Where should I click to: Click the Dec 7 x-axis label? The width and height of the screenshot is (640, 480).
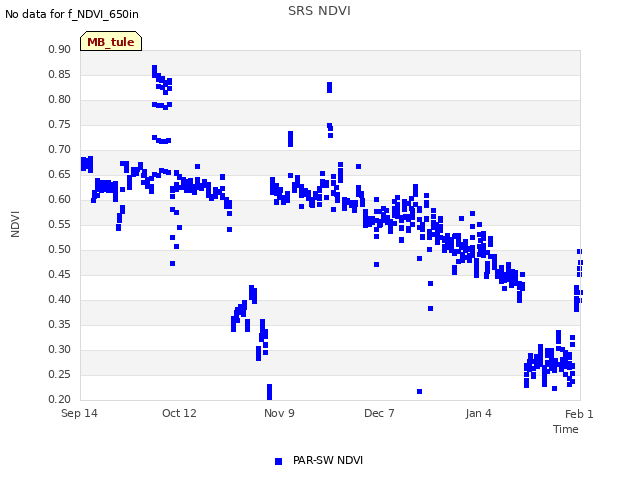pos(379,413)
